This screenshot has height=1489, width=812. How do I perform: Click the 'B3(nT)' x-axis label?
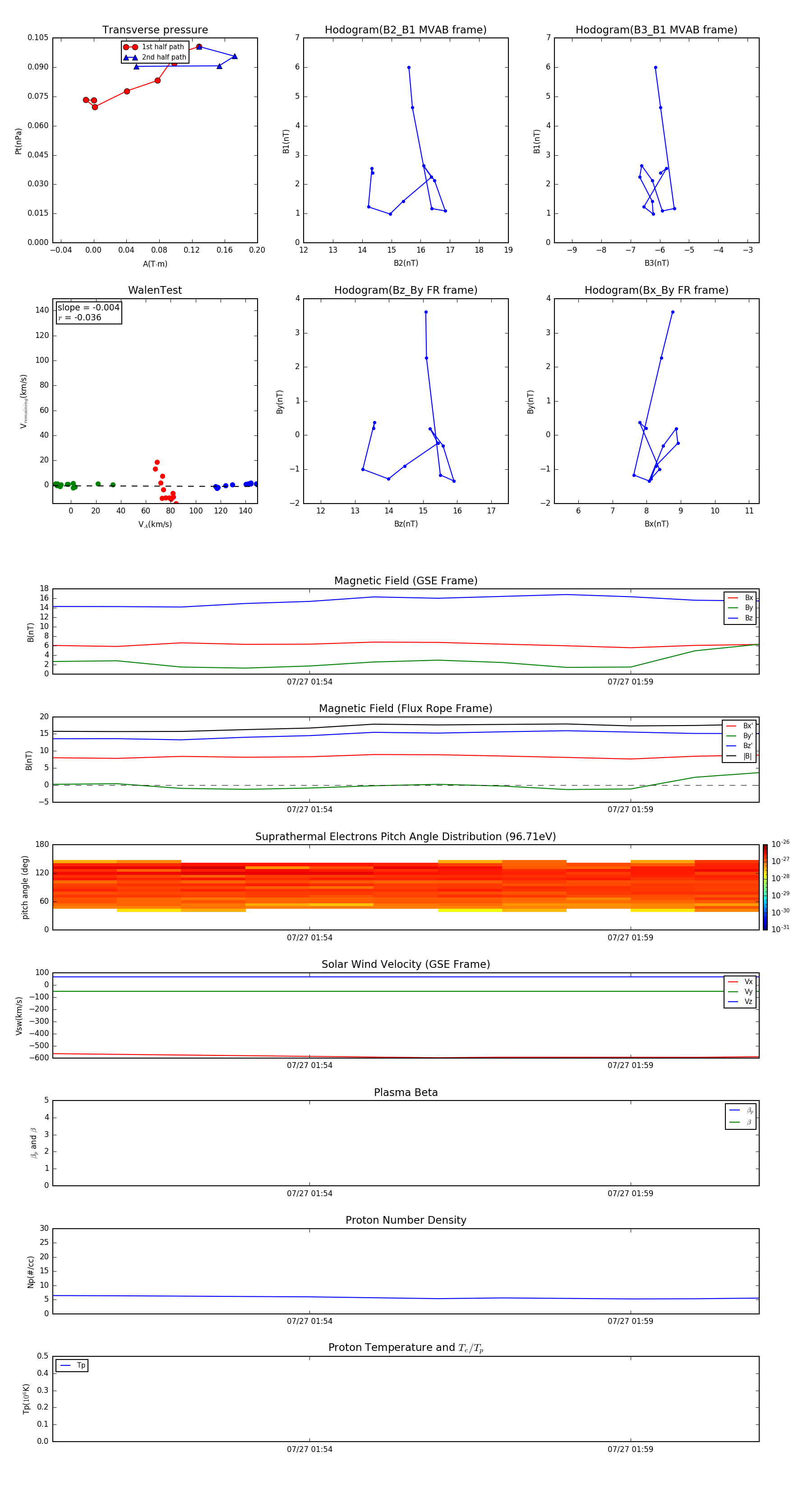tap(656, 263)
